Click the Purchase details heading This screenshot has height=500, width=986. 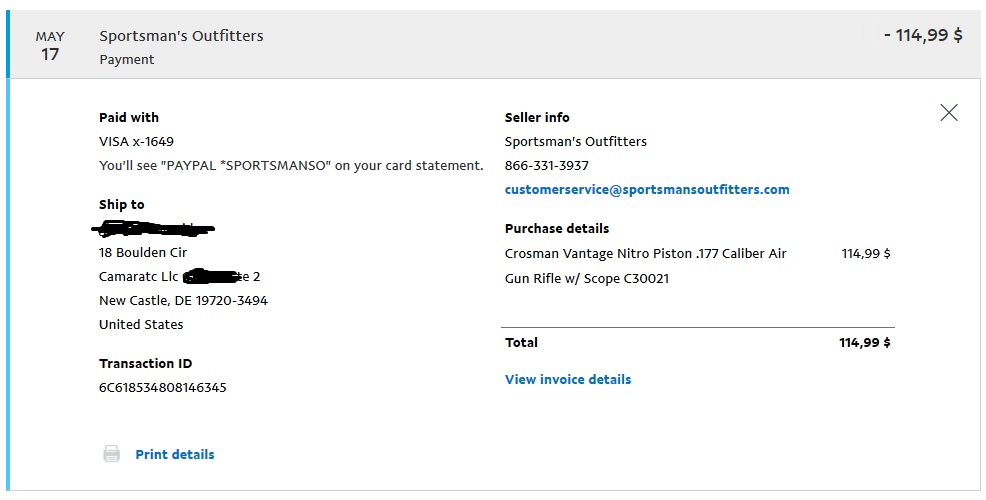[x=557, y=228]
